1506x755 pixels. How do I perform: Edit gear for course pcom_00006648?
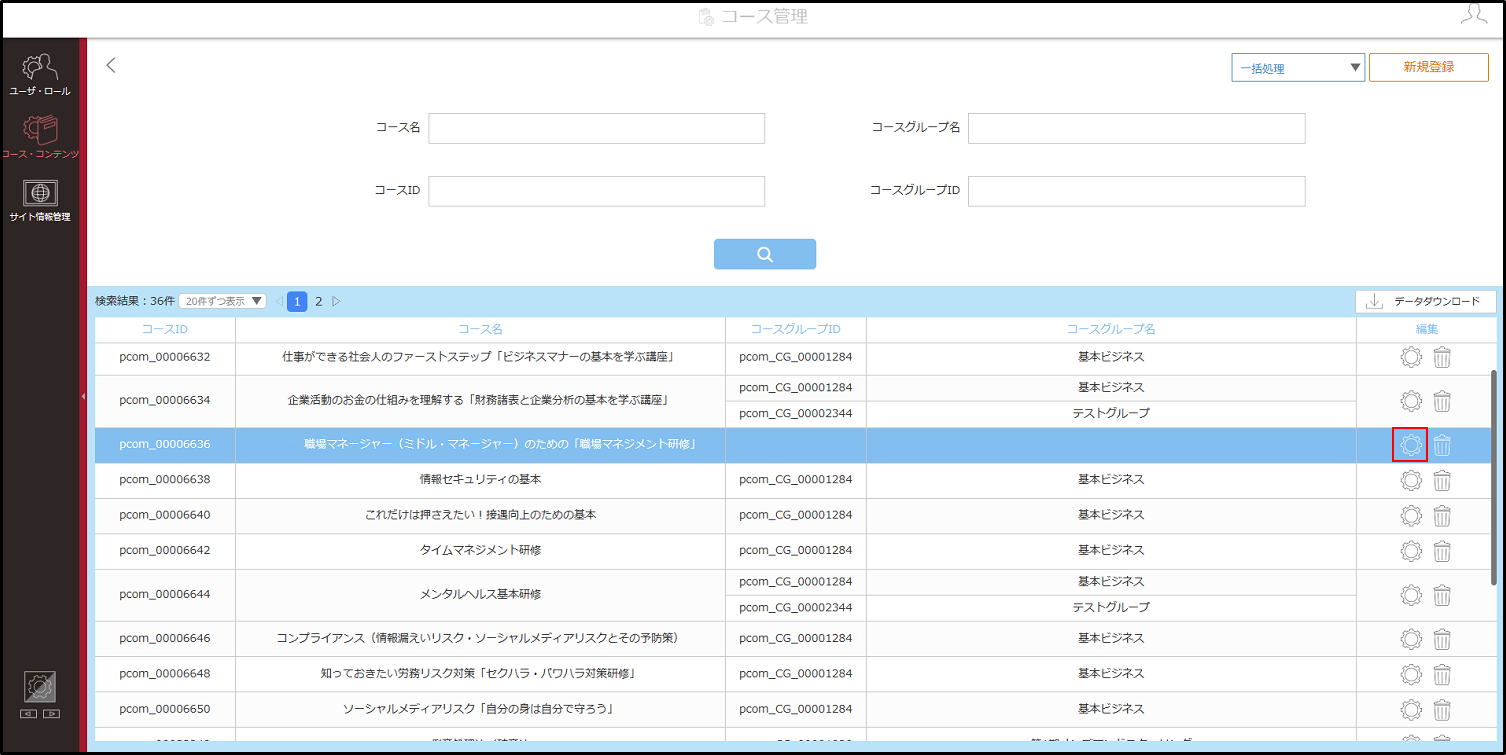[x=1411, y=674]
